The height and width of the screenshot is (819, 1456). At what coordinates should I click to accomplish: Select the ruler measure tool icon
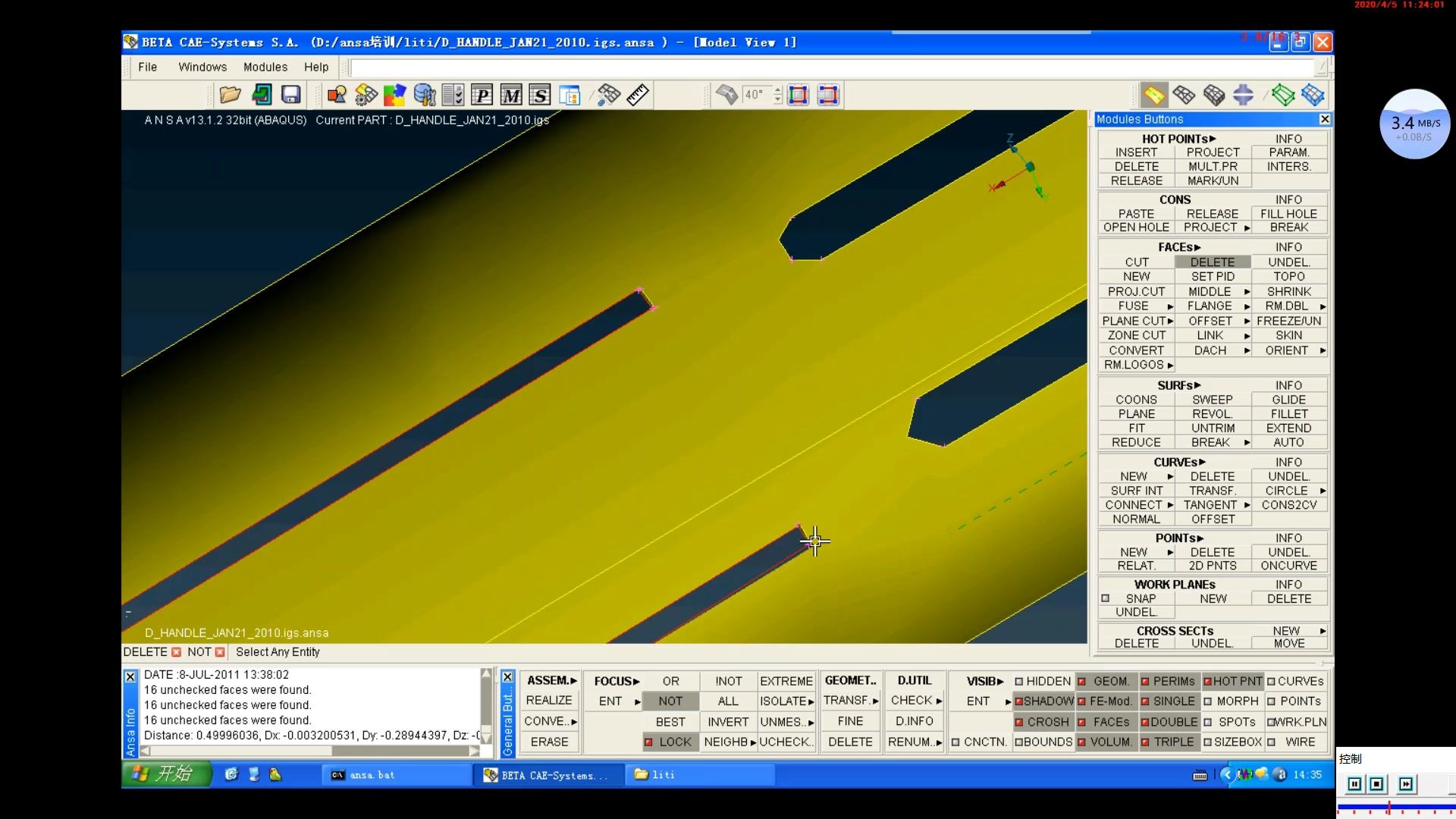coord(638,95)
